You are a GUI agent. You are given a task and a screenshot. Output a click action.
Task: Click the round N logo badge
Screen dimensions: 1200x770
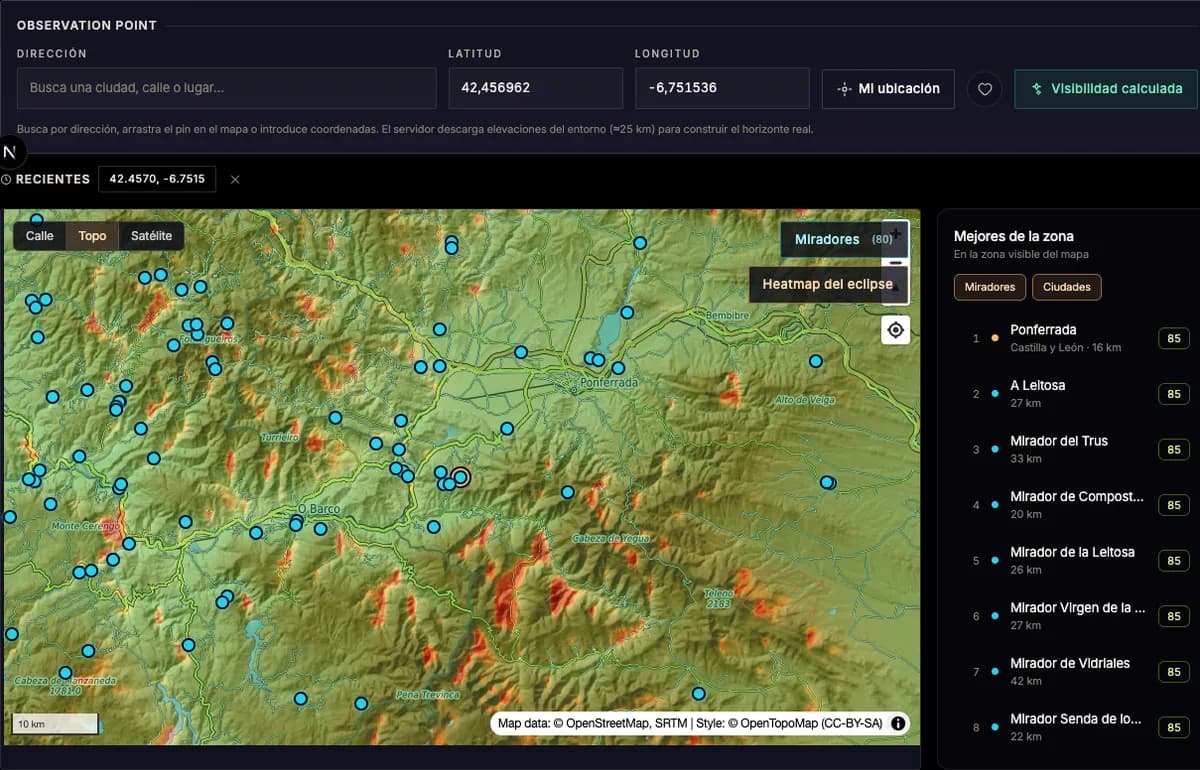point(11,152)
